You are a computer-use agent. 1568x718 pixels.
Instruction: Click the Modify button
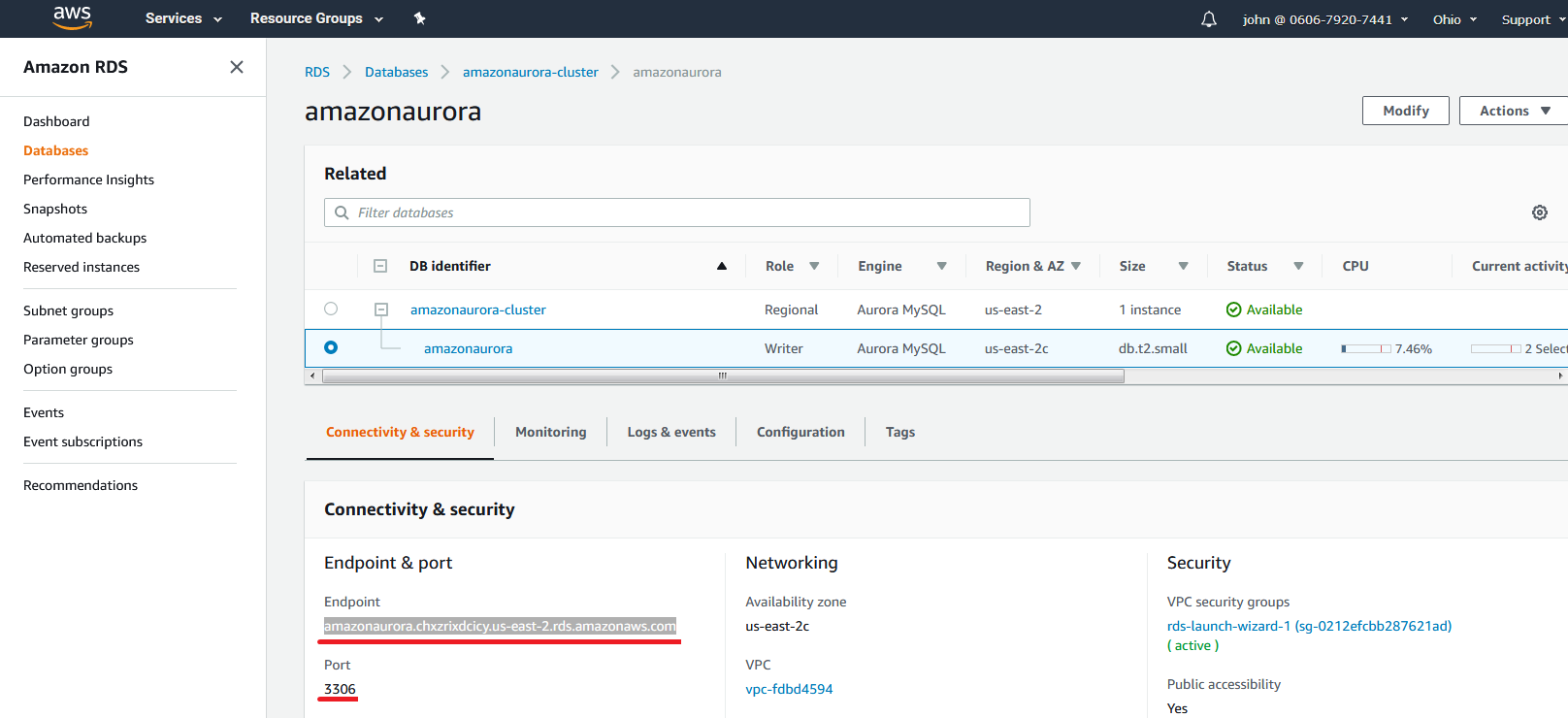[1406, 111]
